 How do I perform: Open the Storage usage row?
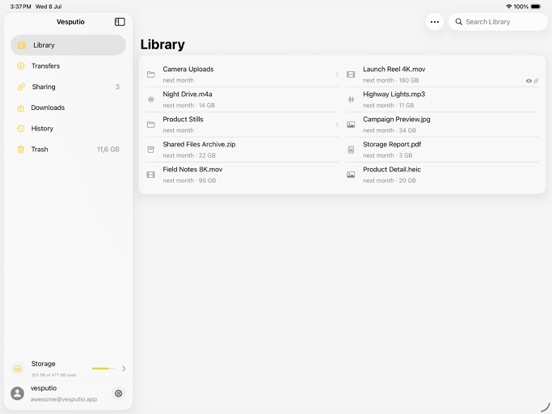(x=68, y=369)
